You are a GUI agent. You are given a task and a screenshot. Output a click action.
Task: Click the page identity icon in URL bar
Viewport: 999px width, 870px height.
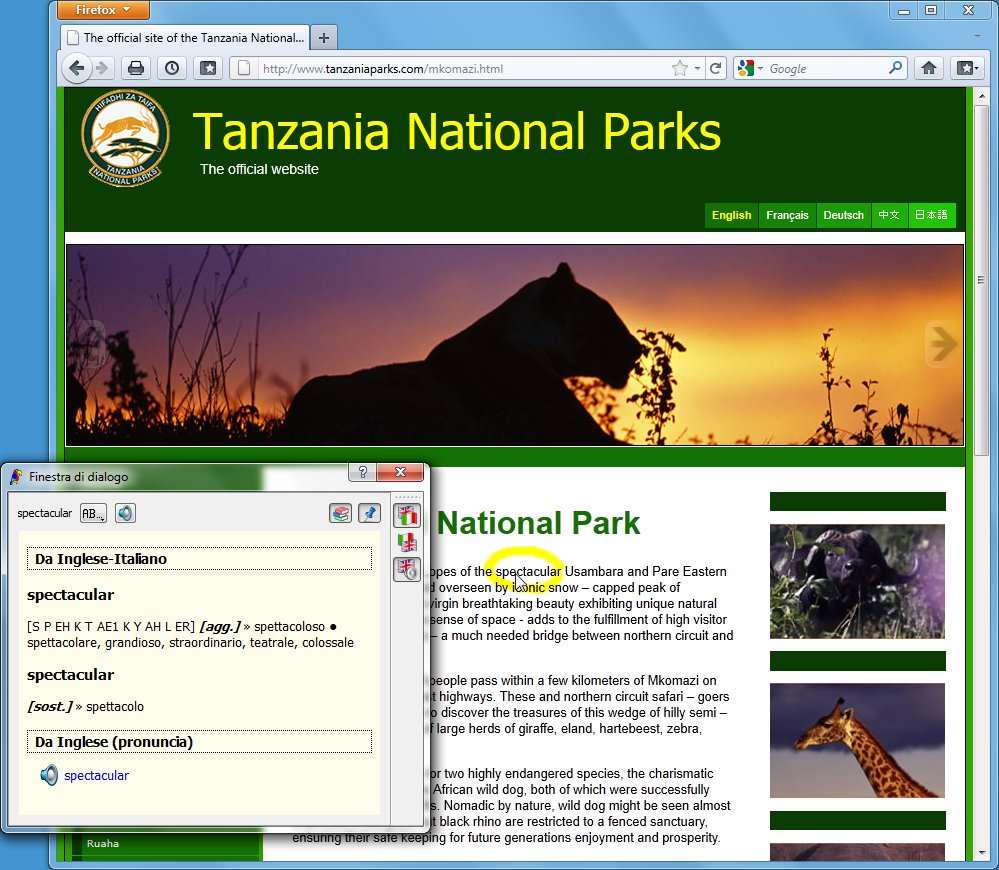point(243,68)
